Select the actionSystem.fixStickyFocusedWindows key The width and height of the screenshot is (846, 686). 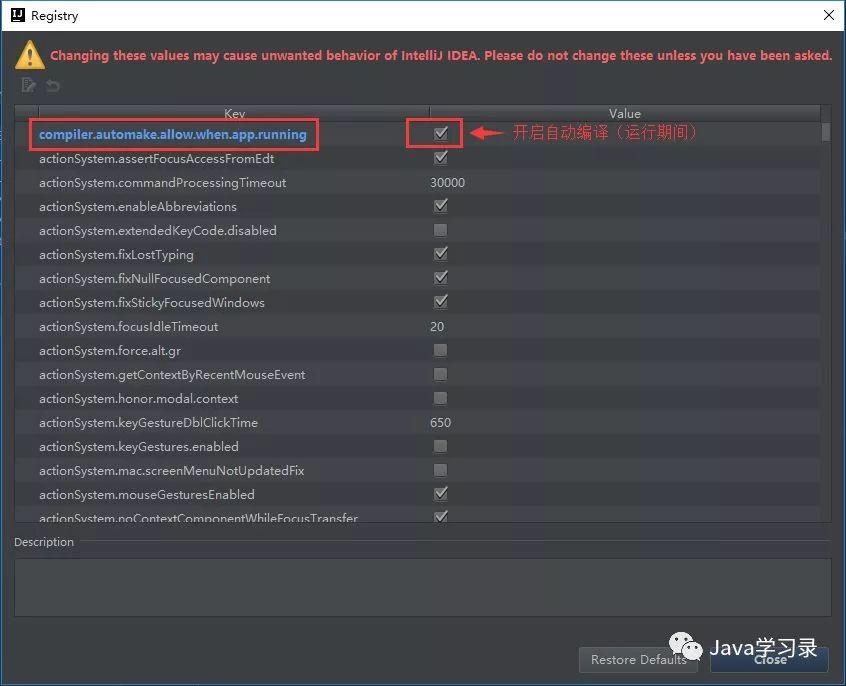(x=152, y=303)
